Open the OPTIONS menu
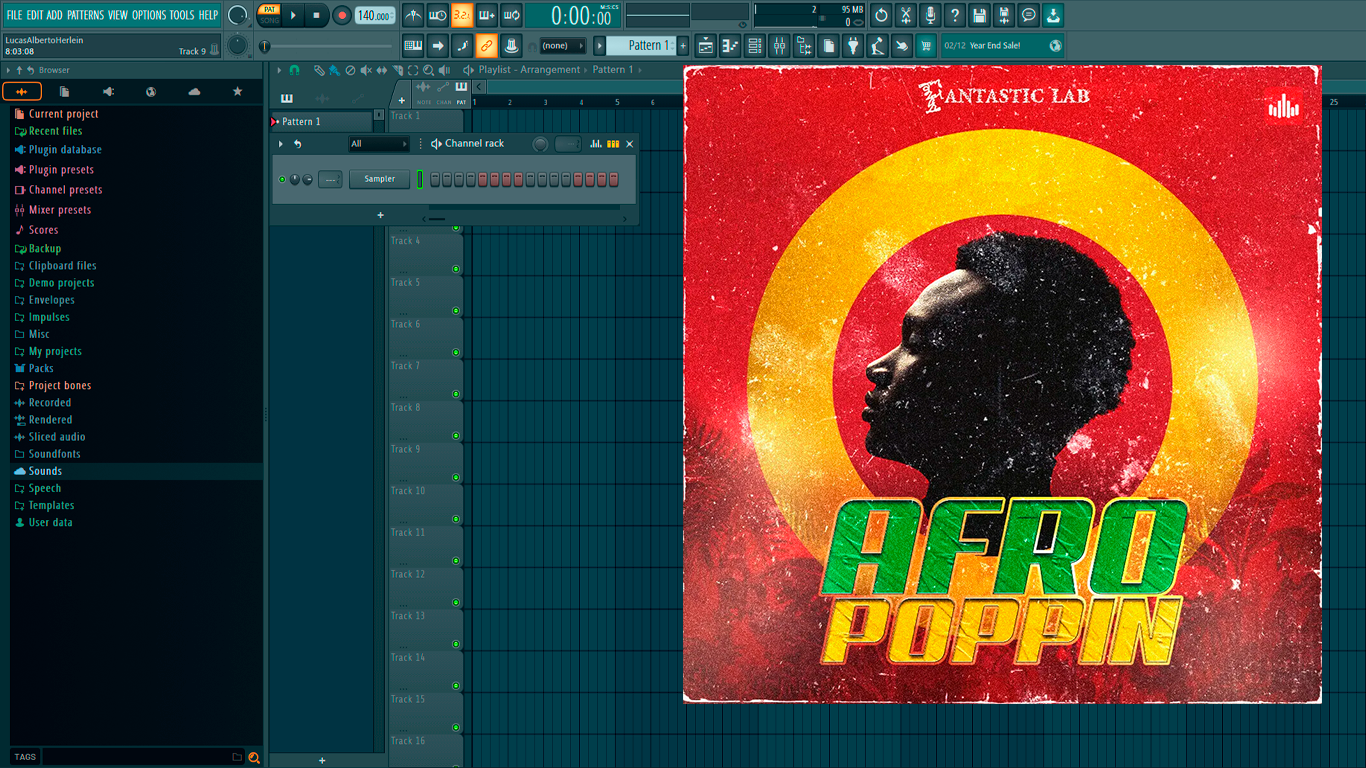This screenshot has width=1366, height=768. pyautogui.click(x=149, y=15)
